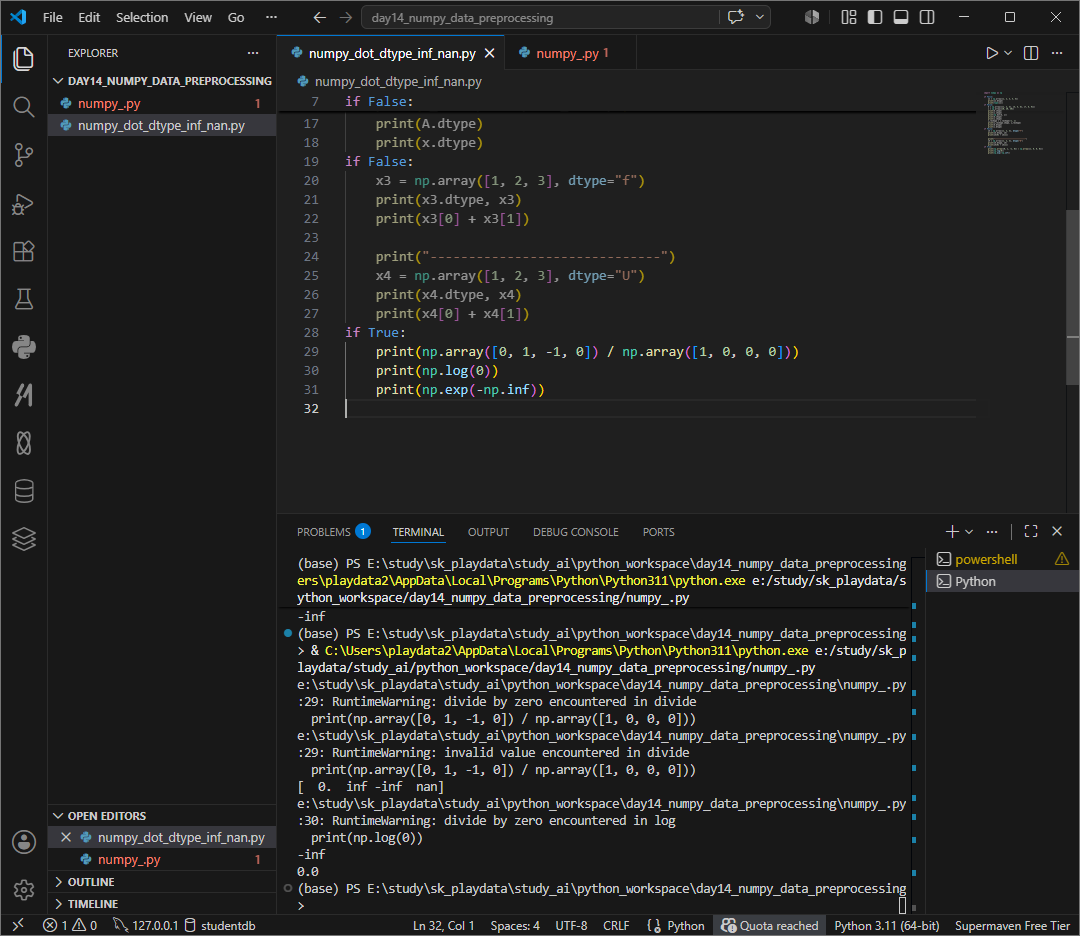
Task: Select the Python terminal instance
Action: [1002, 581]
